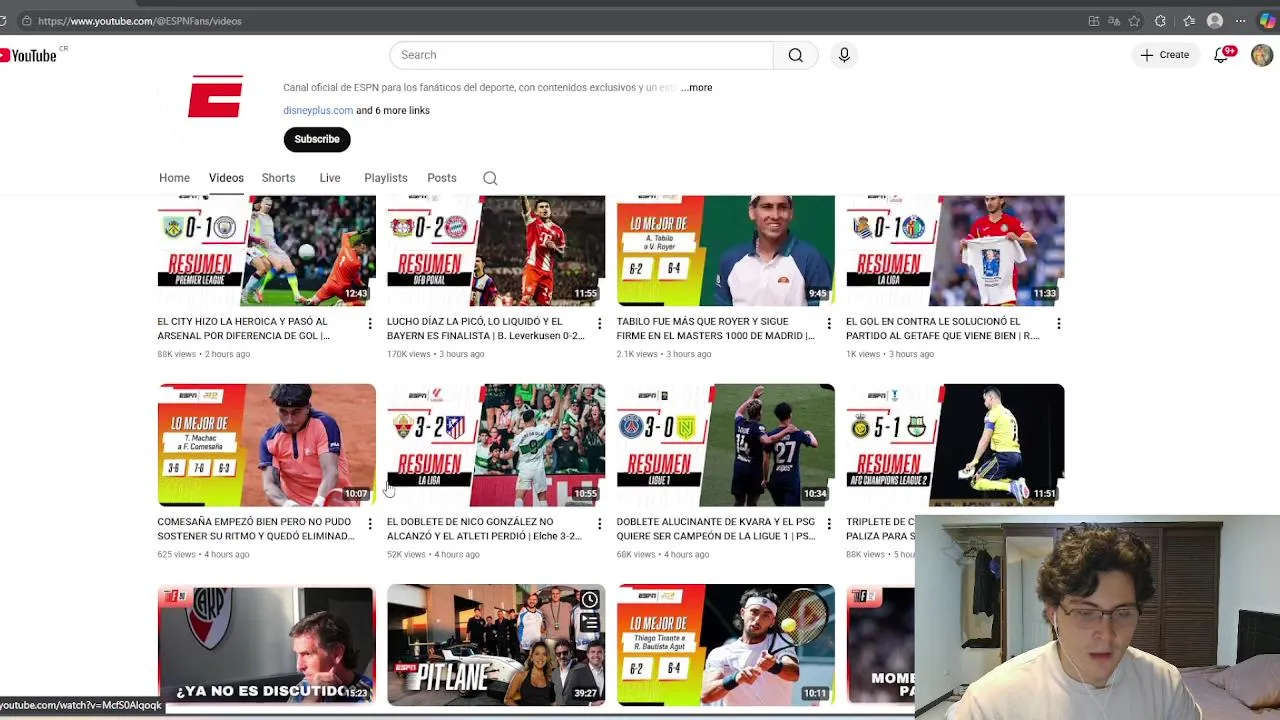Play Machac vs Comesaña highlights thumbnail
The image size is (1280, 720).
pos(266,445)
